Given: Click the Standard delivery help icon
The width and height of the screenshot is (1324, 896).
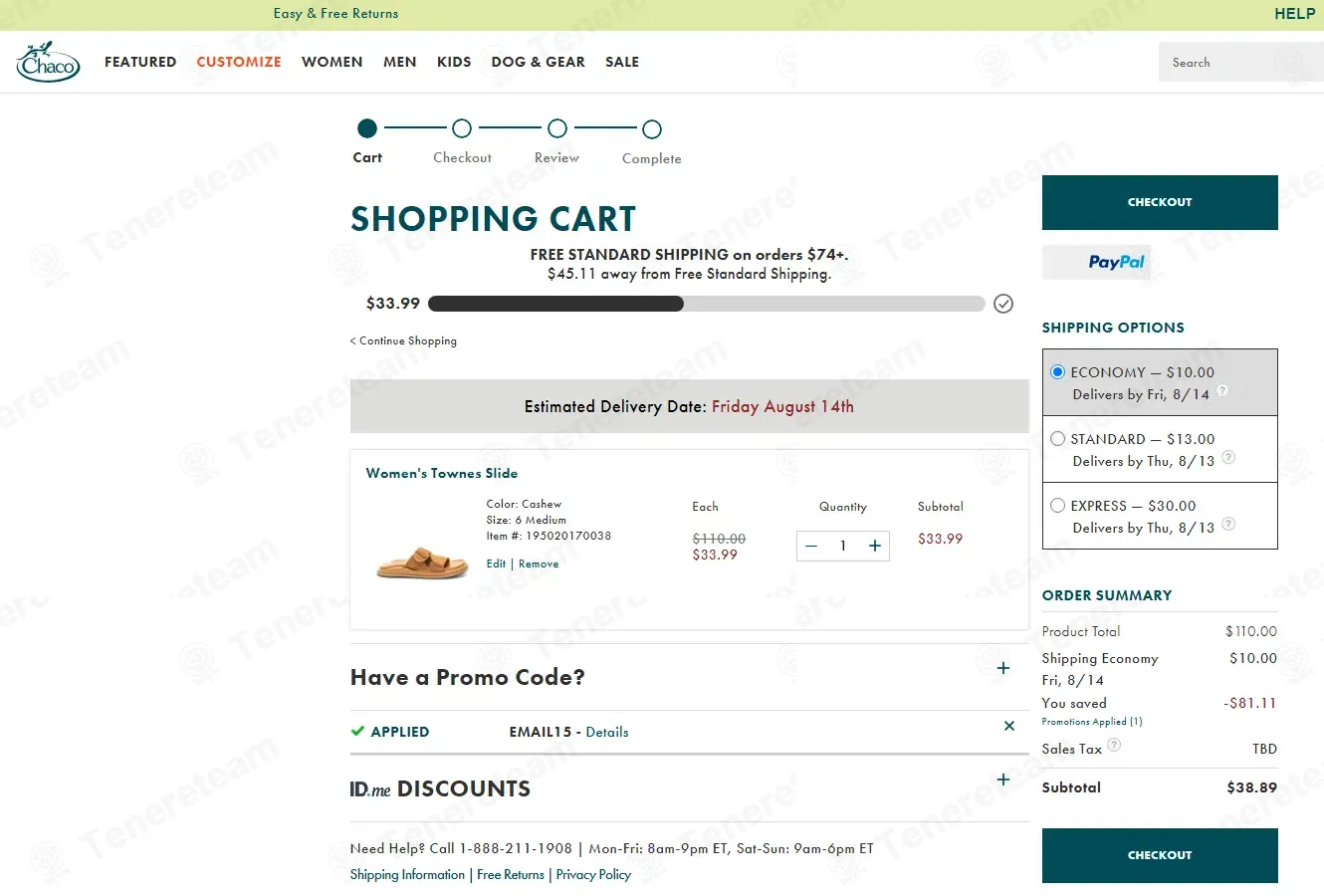Looking at the screenshot, I should coord(1228,457).
